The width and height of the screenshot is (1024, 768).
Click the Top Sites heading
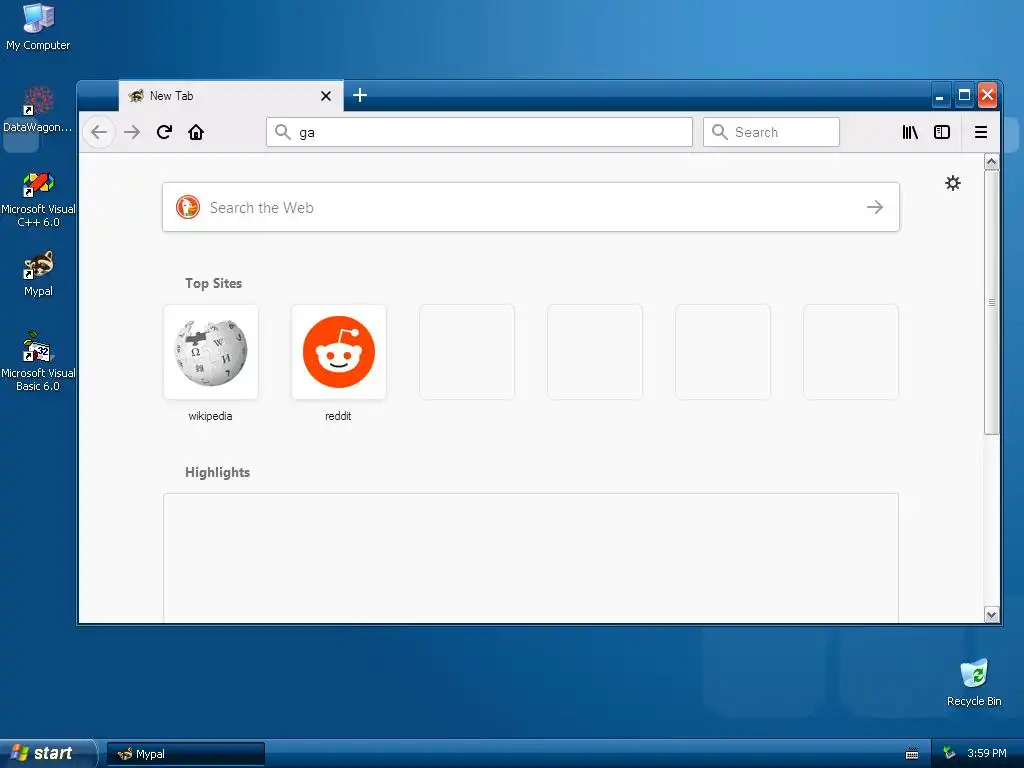click(x=214, y=283)
